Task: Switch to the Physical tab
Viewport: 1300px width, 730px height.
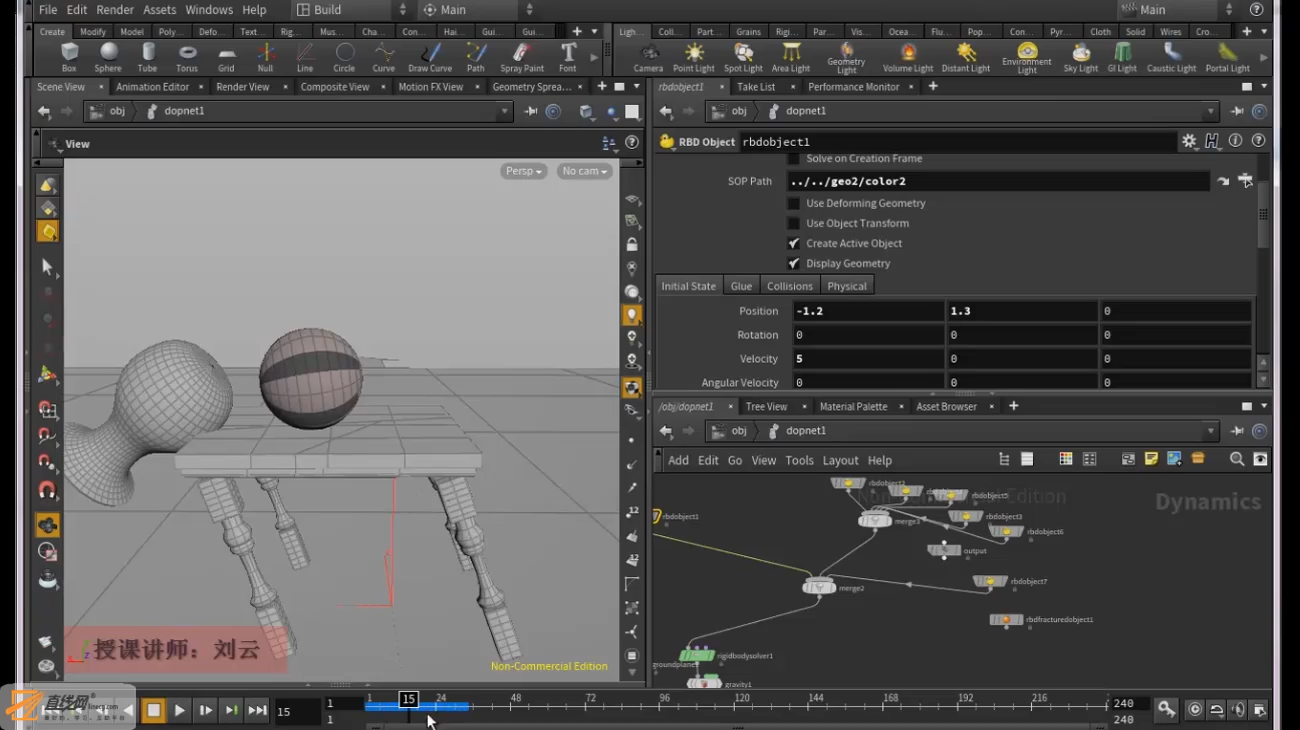Action: (x=847, y=286)
